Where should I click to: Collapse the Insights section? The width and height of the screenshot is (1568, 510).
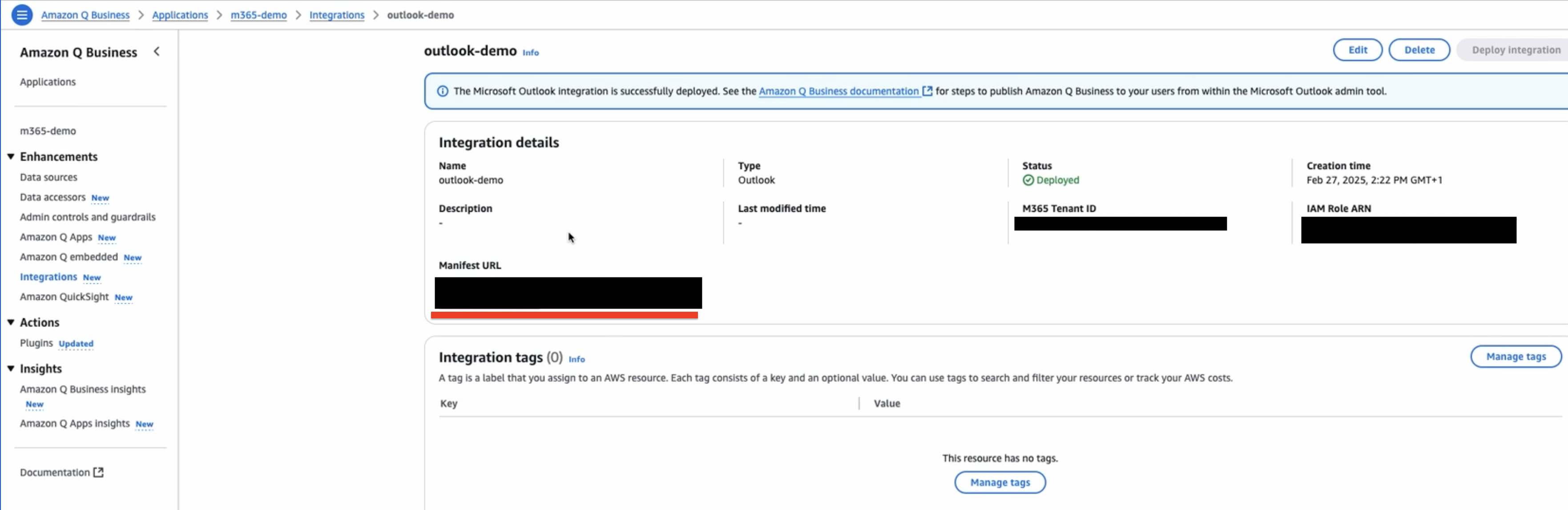(11, 369)
